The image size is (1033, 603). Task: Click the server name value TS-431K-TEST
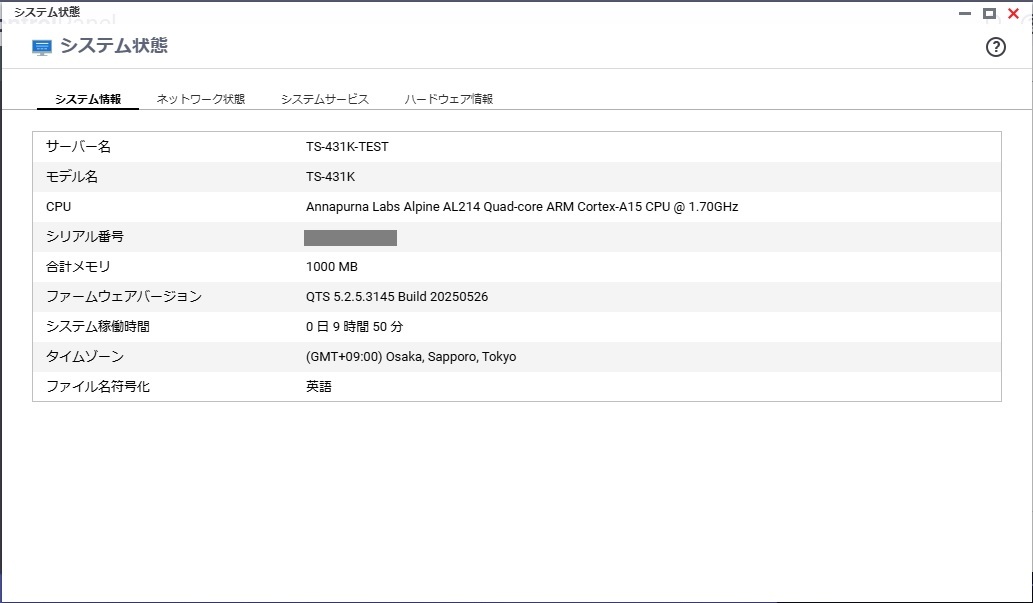347,146
